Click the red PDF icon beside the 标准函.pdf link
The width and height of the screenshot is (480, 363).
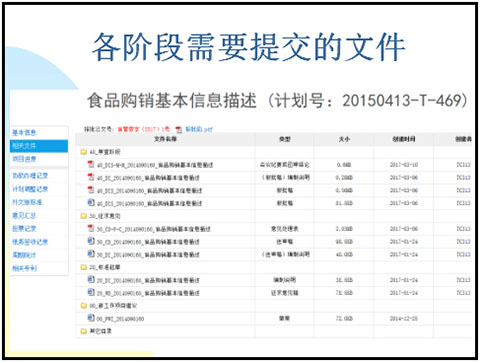pyautogui.click(x=179, y=129)
